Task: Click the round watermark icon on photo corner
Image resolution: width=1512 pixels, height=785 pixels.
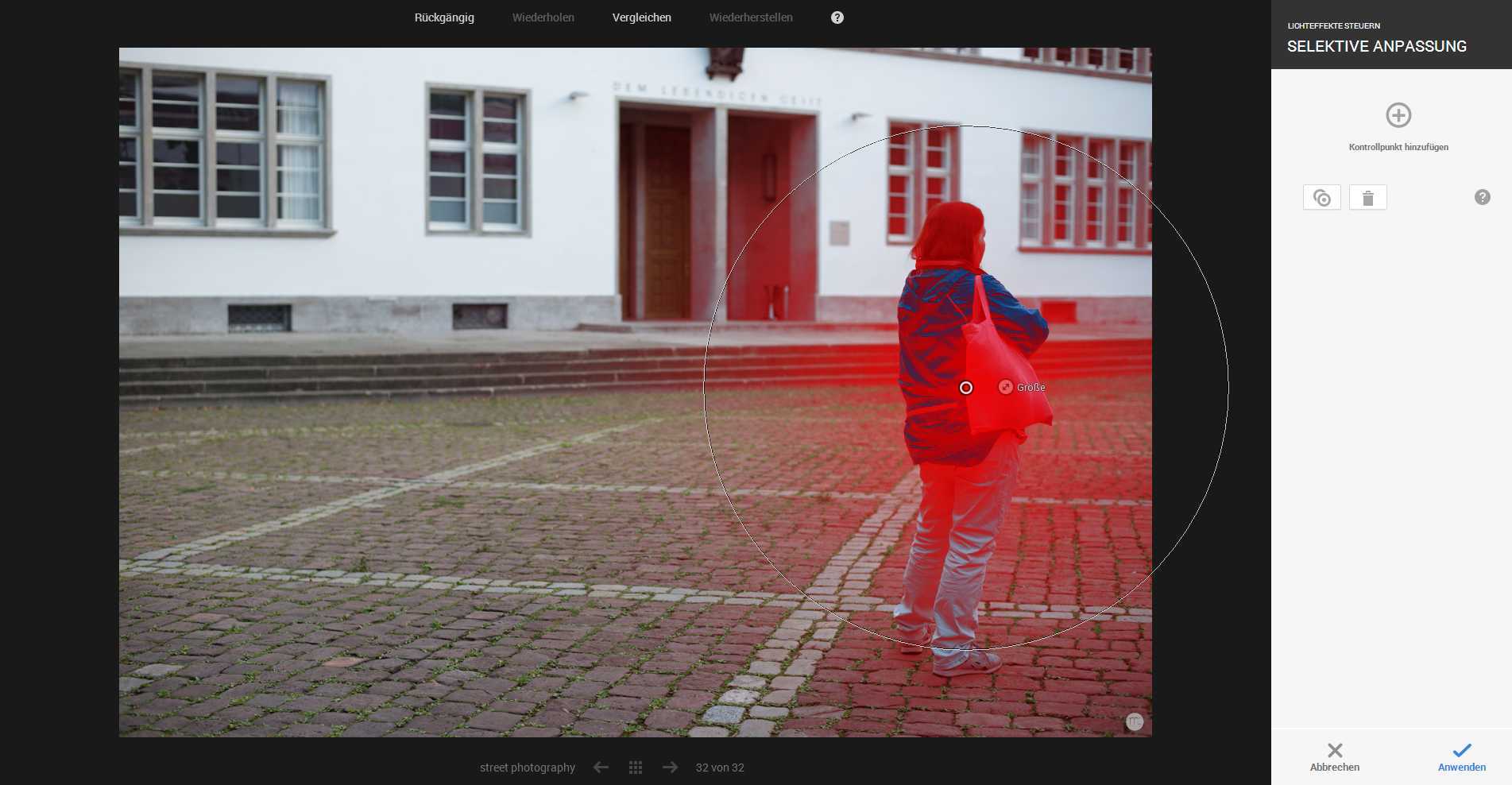Action: [1135, 721]
